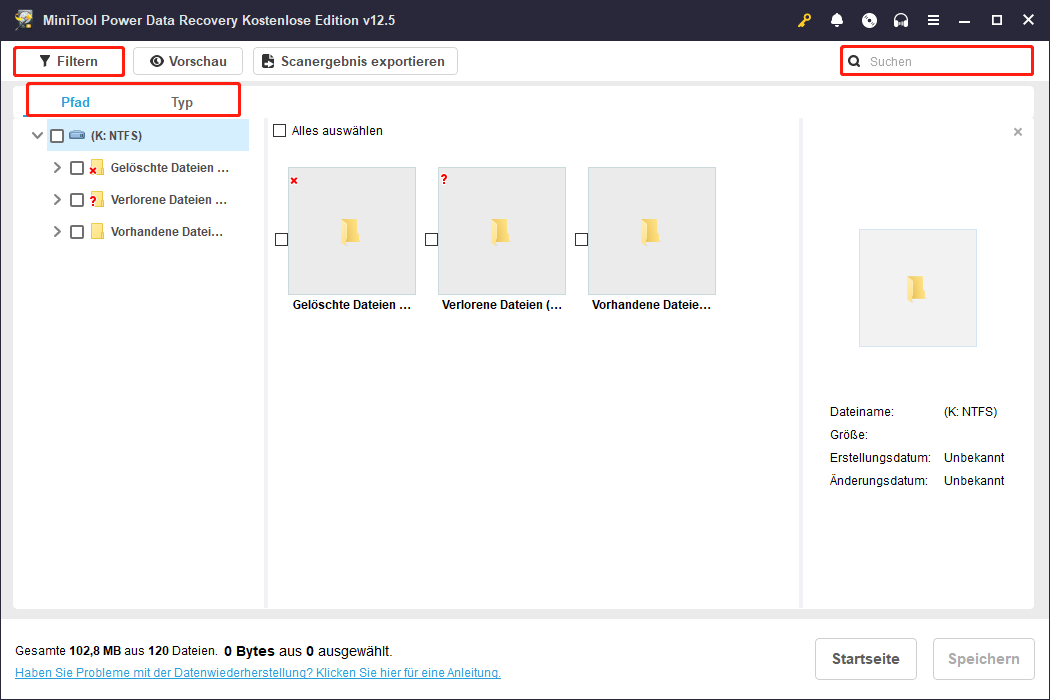
Task: Click the MiniTool app logo
Action: [24, 20]
